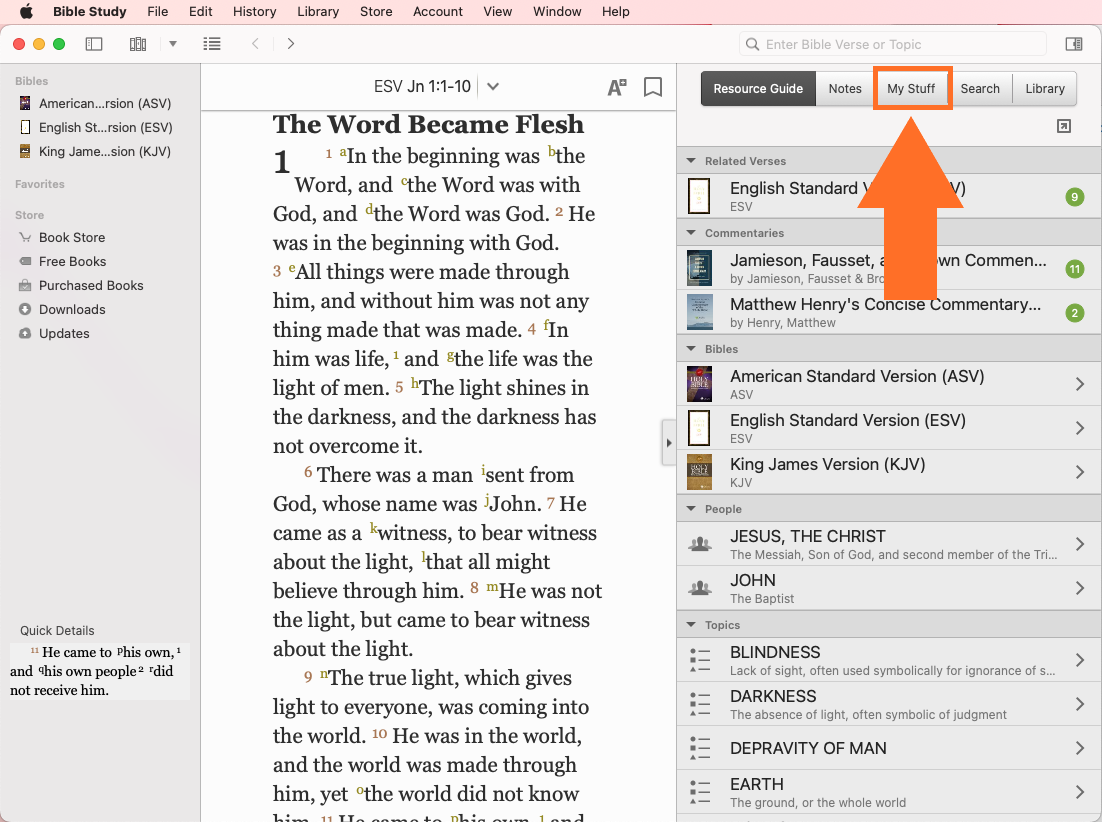Image resolution: width=1102 pixels, height=822 pixels.
Task: Switch to the Notes tab
Action: [844, 88]
